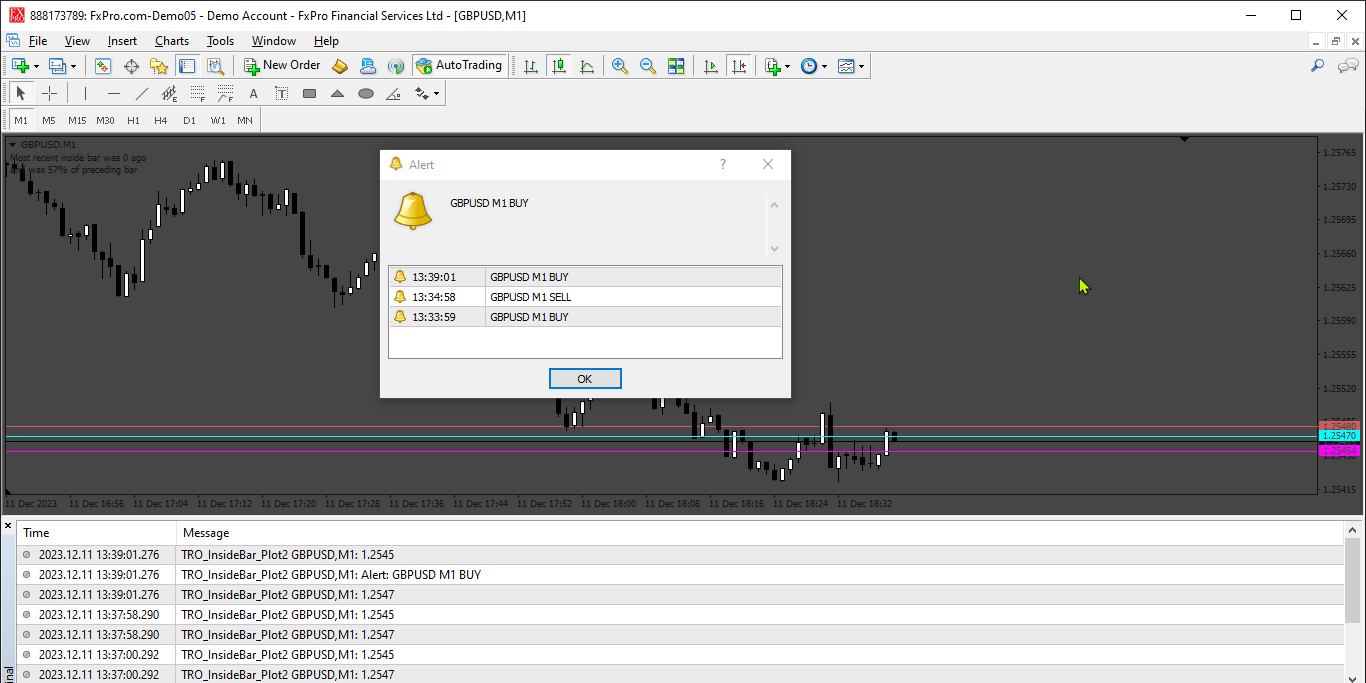Open the File menu
The image size is (1366, 683).
pos(38,41)
